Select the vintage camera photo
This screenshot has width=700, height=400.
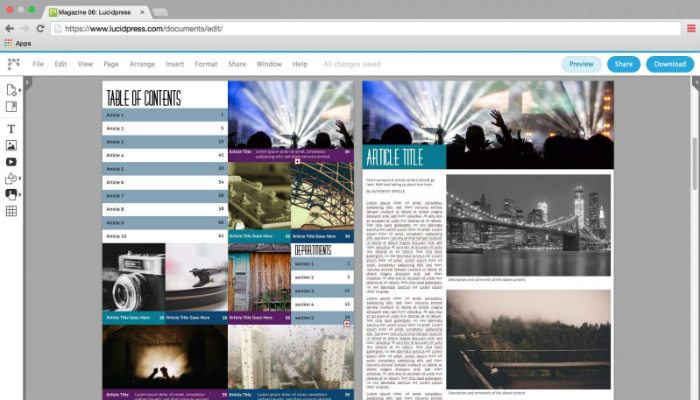point(134,277)
